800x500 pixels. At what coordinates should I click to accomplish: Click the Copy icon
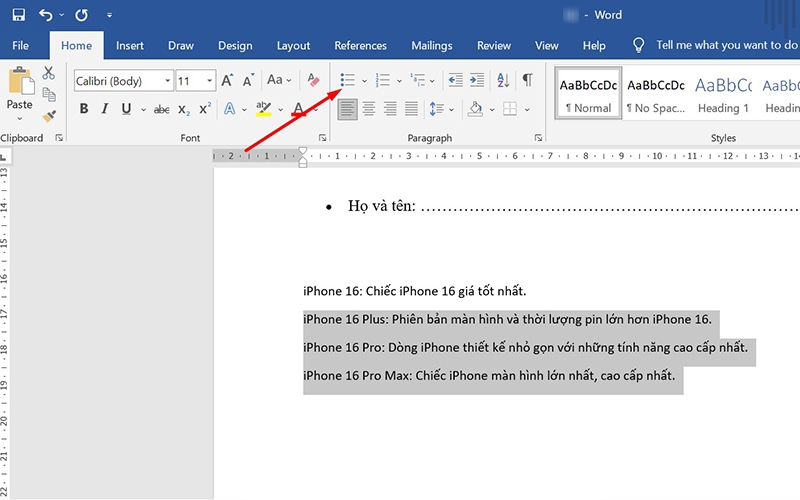point(49,94)
